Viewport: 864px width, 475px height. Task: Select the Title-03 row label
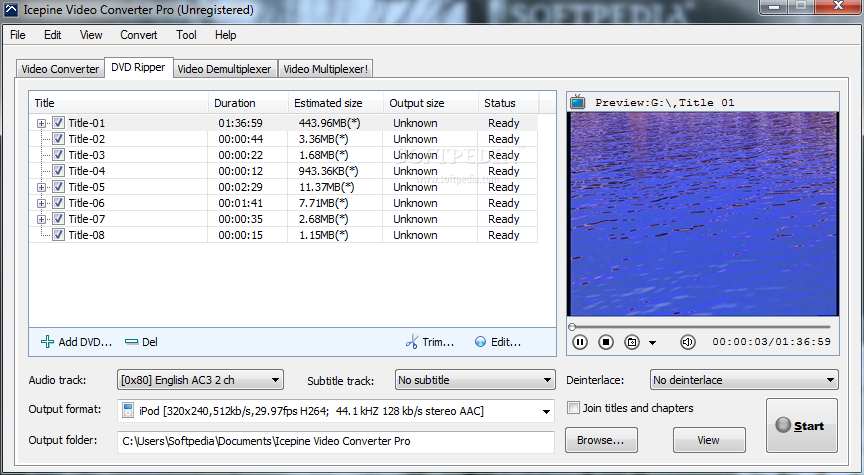pos(87,155)
